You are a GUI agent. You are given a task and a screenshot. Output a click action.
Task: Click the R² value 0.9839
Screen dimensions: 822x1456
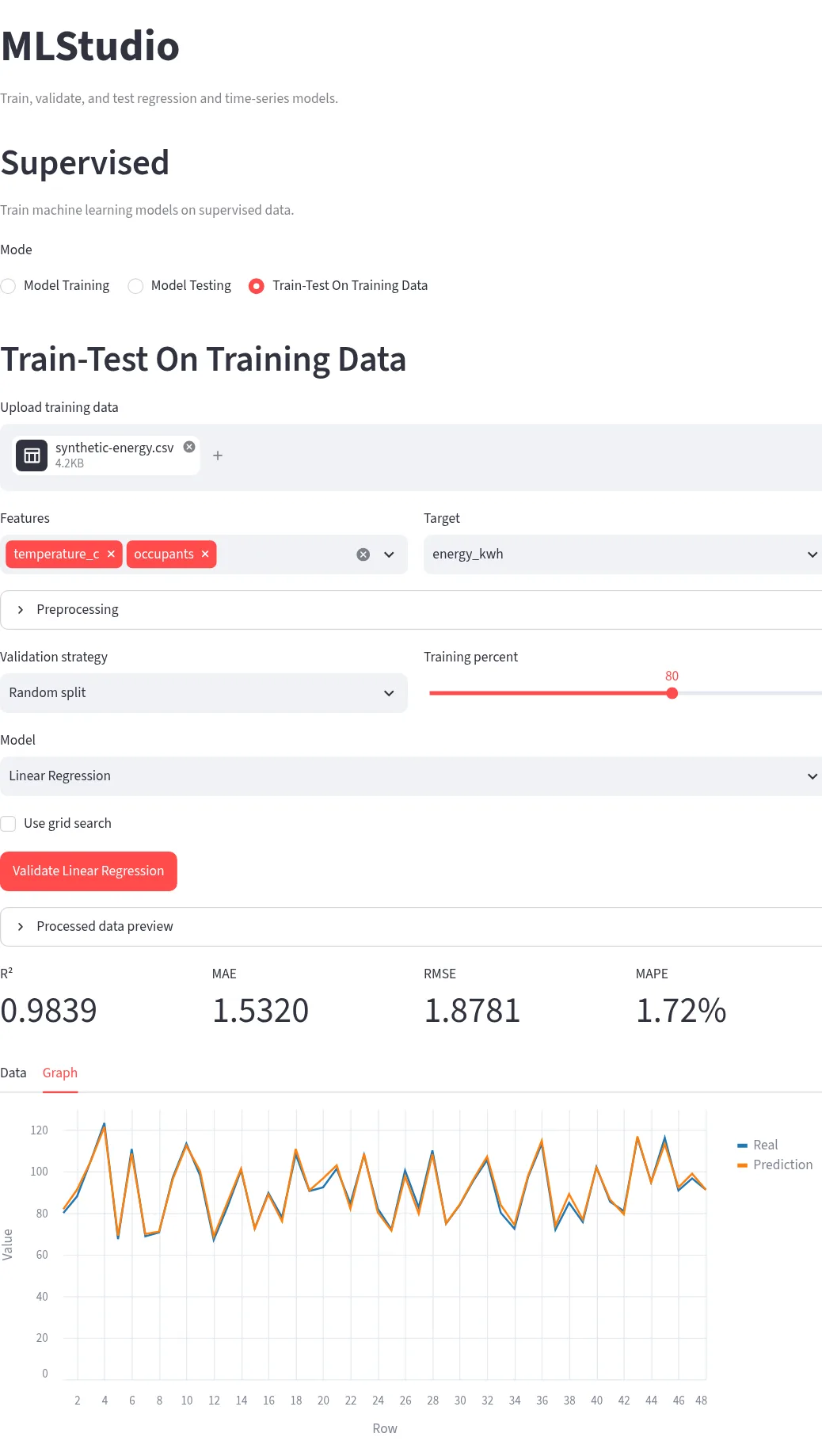[x=48, y=1011]
